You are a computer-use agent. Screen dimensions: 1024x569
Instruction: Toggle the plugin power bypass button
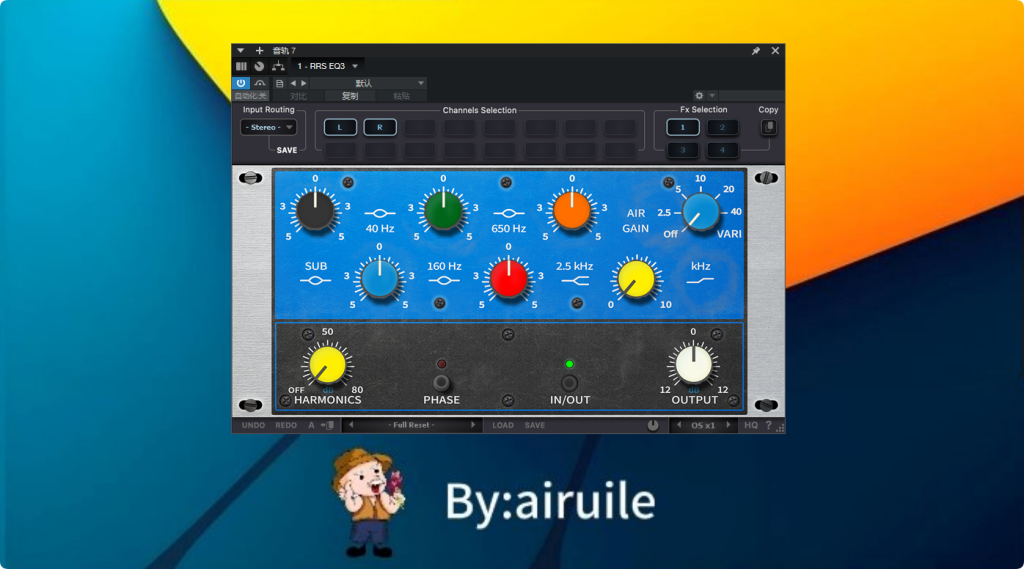click(x=241, y=83)
